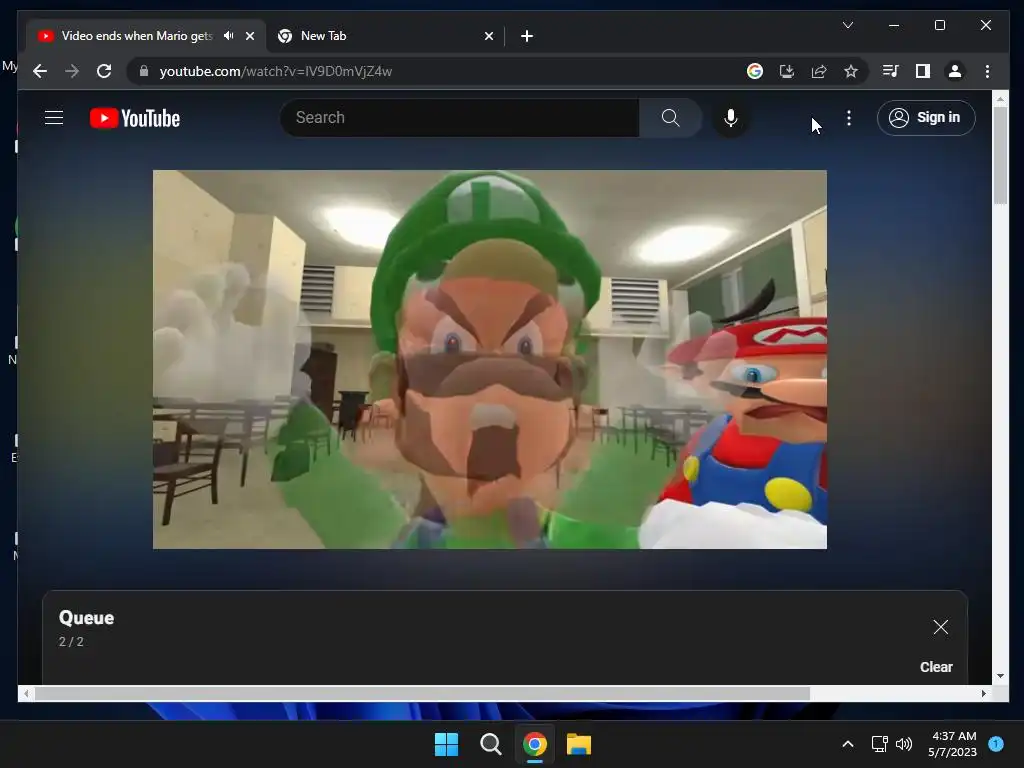The image size is (1024, 768).
Task: Open Chrome profile avatar
Action: point(954,71)
